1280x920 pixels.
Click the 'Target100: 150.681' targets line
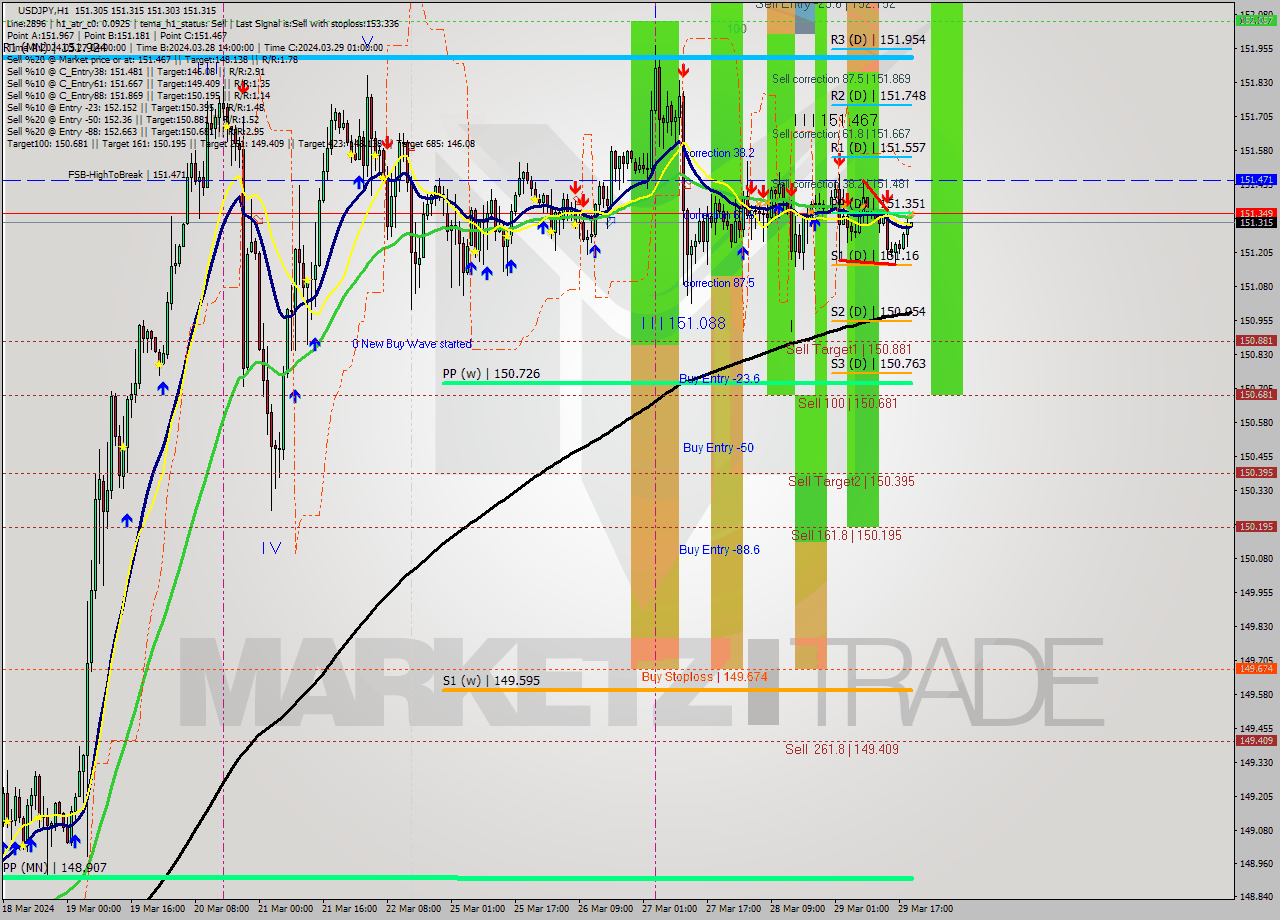click(x=241, y=144)
